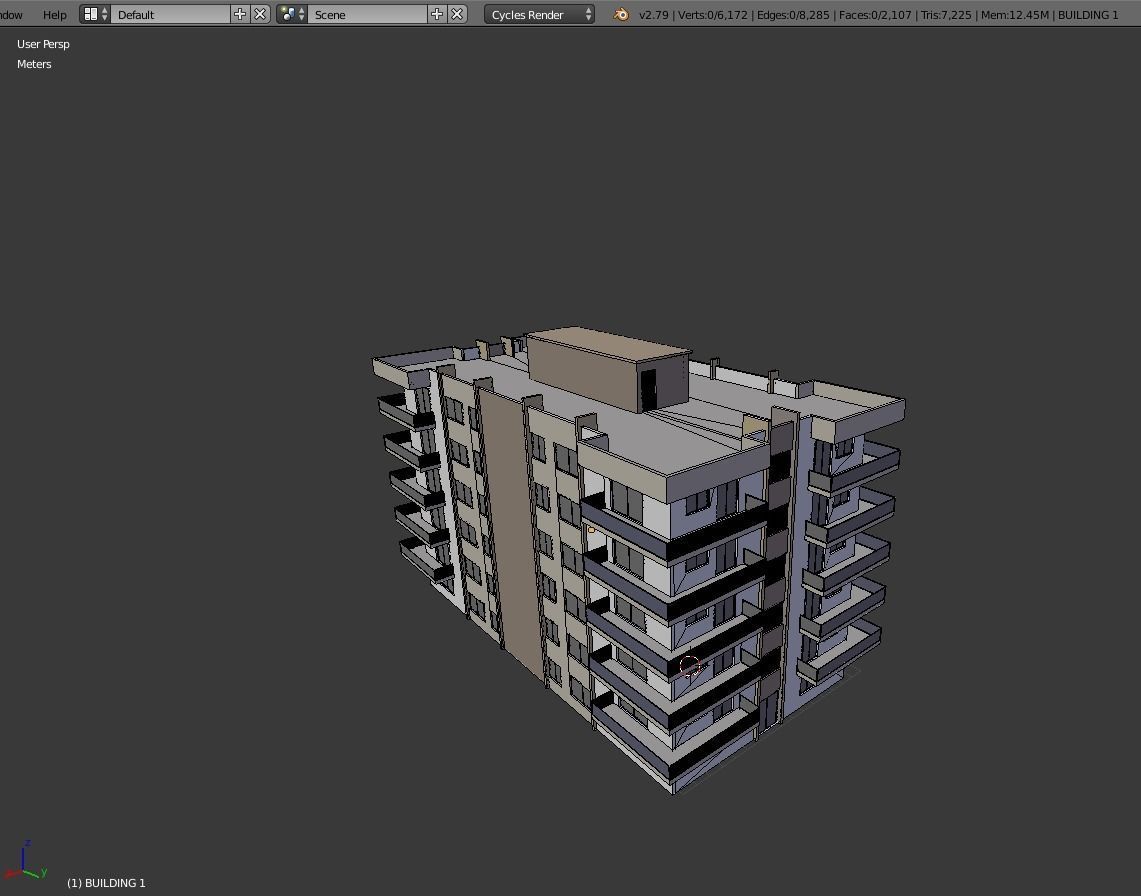1141x896 pixels.
Task: Open the Cycles Render engine dropdown
Action: (x=539, y=14)
